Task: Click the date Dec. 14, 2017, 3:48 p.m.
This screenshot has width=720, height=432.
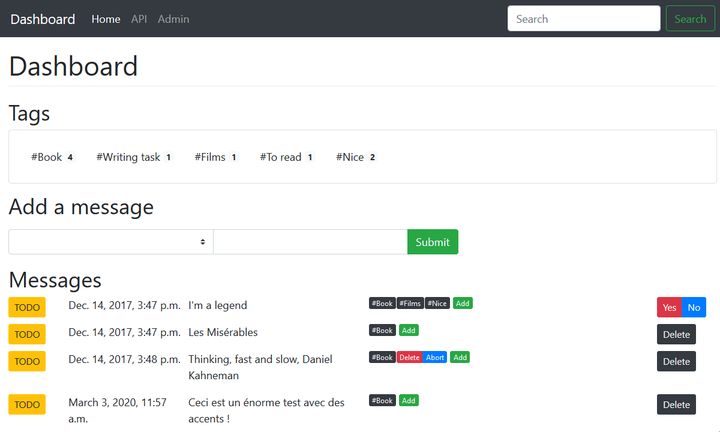Action: pyautogui.click(x=124, y=359)
